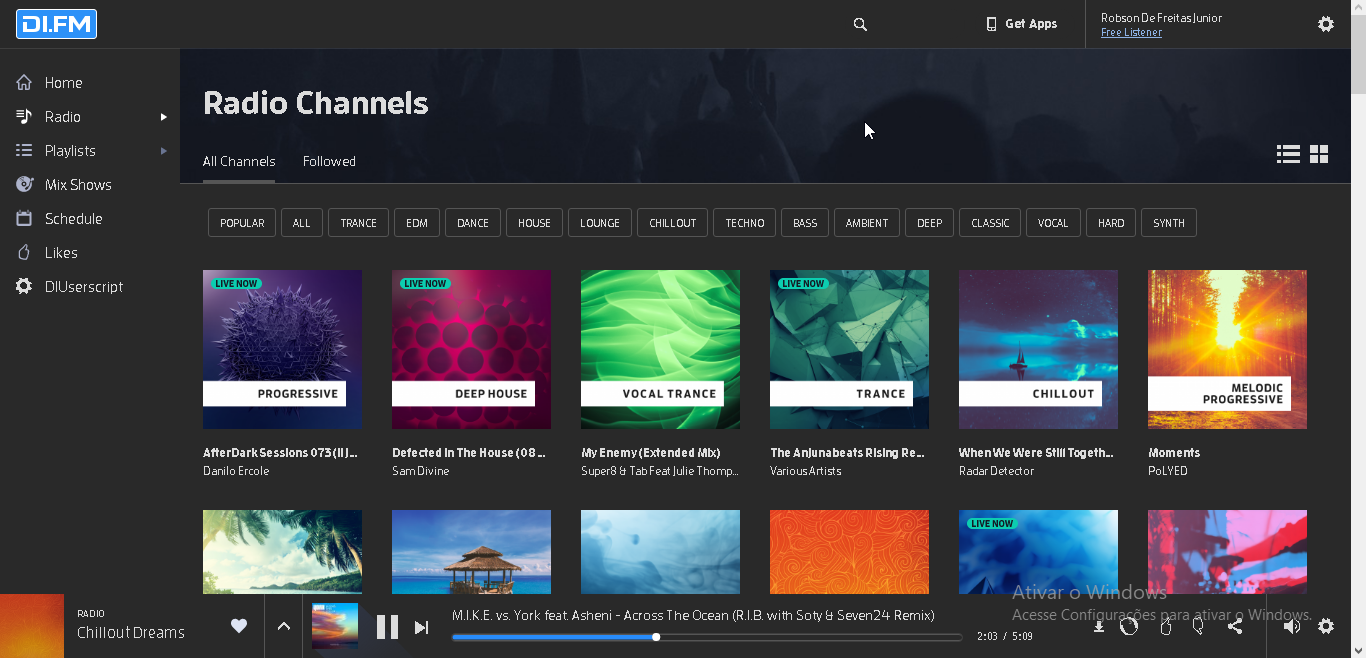Skip to next track
Viewport: 1366px width, 658px height.
(421, 627)
